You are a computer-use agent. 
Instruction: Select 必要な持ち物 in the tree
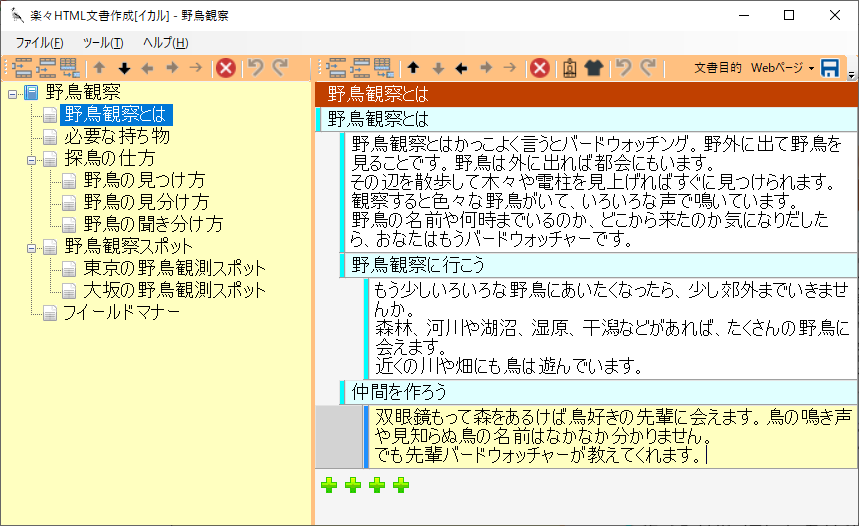click(116, 136)
